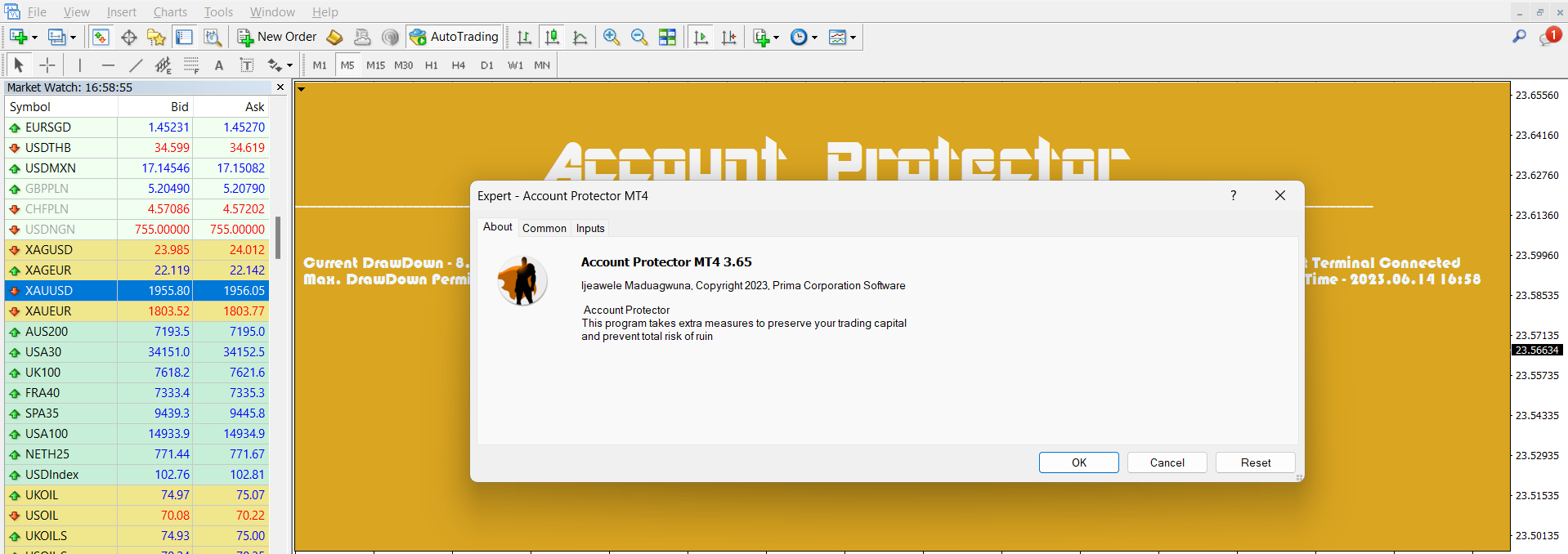Switch chart to candlesticks type
Viewport: 1568px width, 554px height.
click(552, 37)
